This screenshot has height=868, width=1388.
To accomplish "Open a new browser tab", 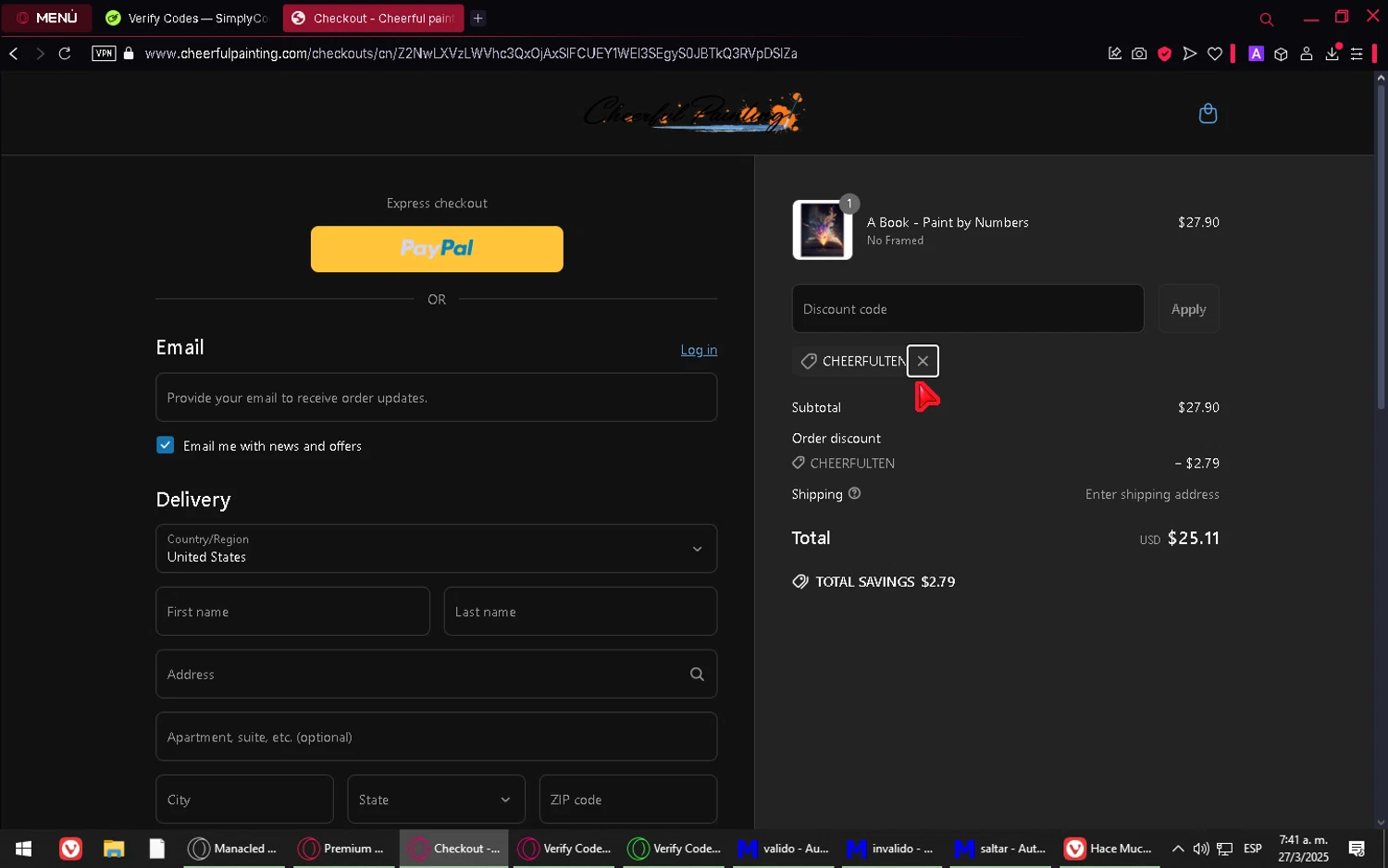I will (x=478, y=18).
